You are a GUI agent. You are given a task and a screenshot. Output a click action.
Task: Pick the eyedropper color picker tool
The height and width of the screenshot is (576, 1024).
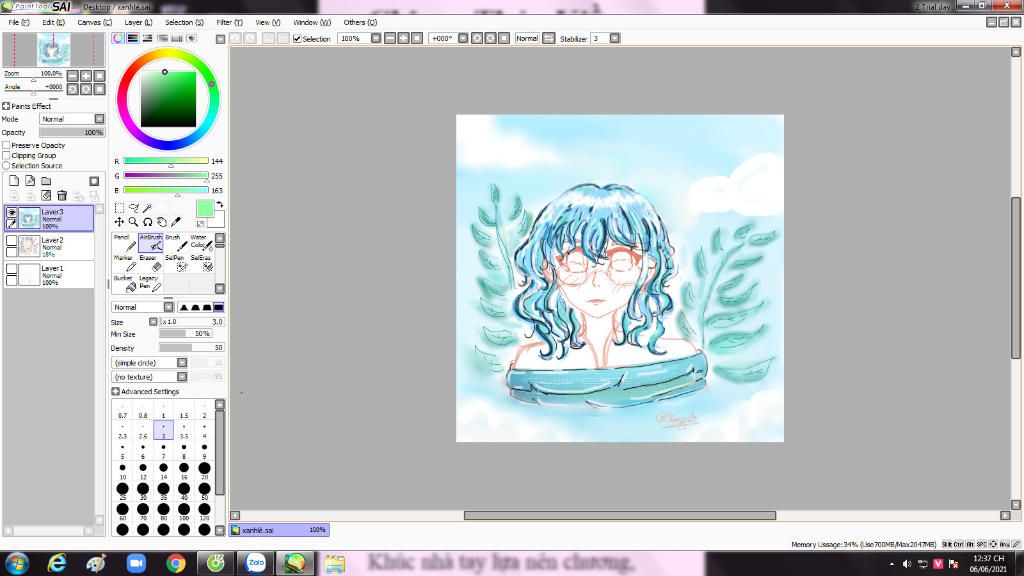pyautogui.click(x=176, y=222)
